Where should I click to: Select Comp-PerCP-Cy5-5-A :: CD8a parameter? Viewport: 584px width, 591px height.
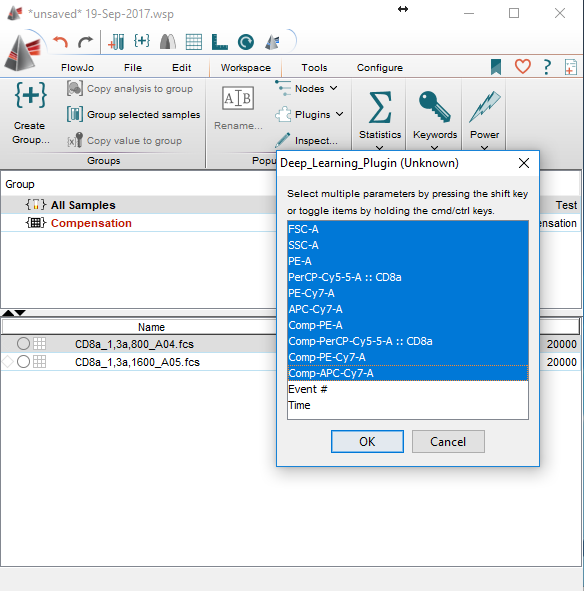click(x=408, y=341)
